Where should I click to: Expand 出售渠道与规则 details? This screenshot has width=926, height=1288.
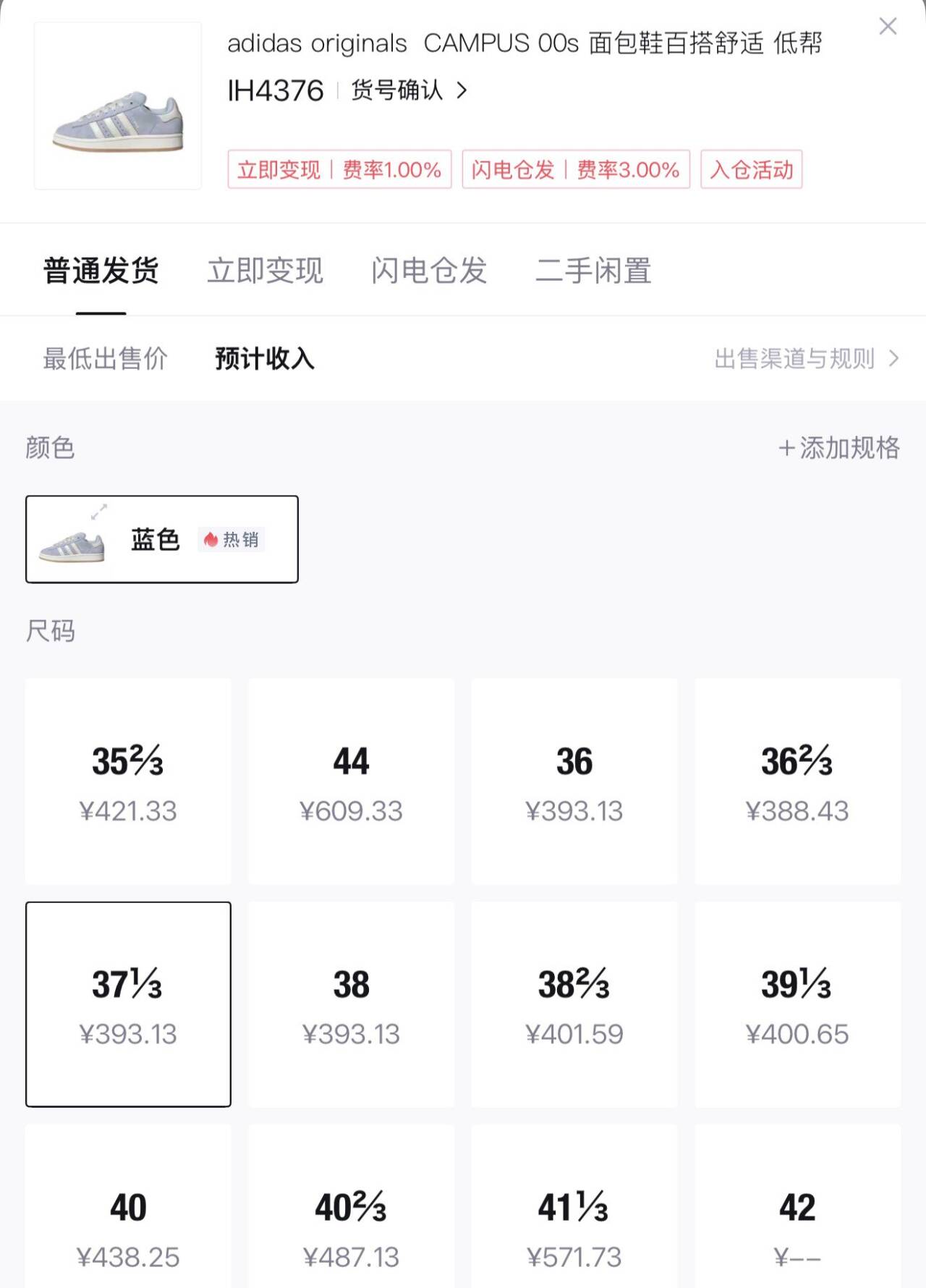pos(806,359)
